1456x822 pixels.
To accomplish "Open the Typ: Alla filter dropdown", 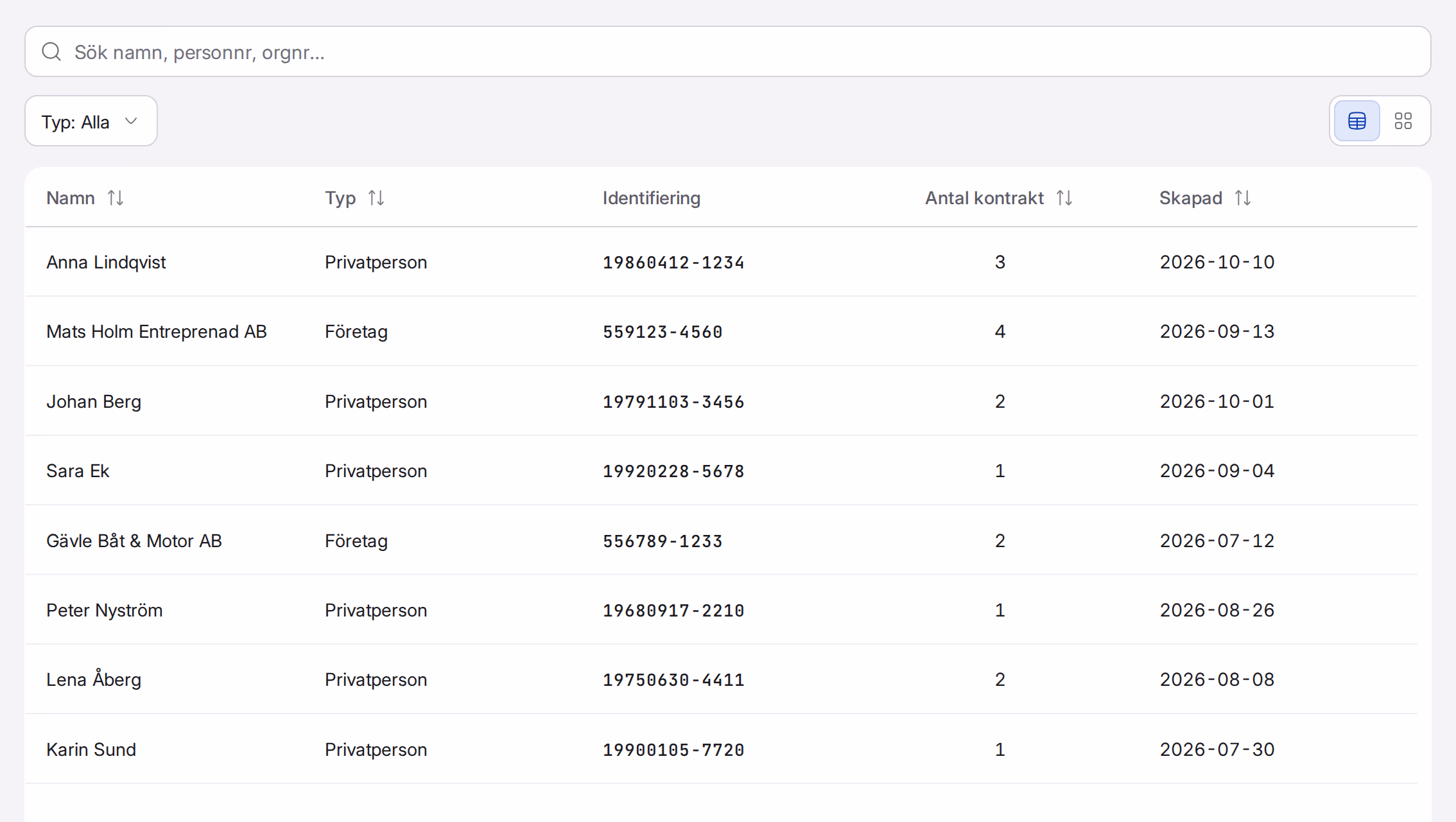I will [x=91, y=121].
